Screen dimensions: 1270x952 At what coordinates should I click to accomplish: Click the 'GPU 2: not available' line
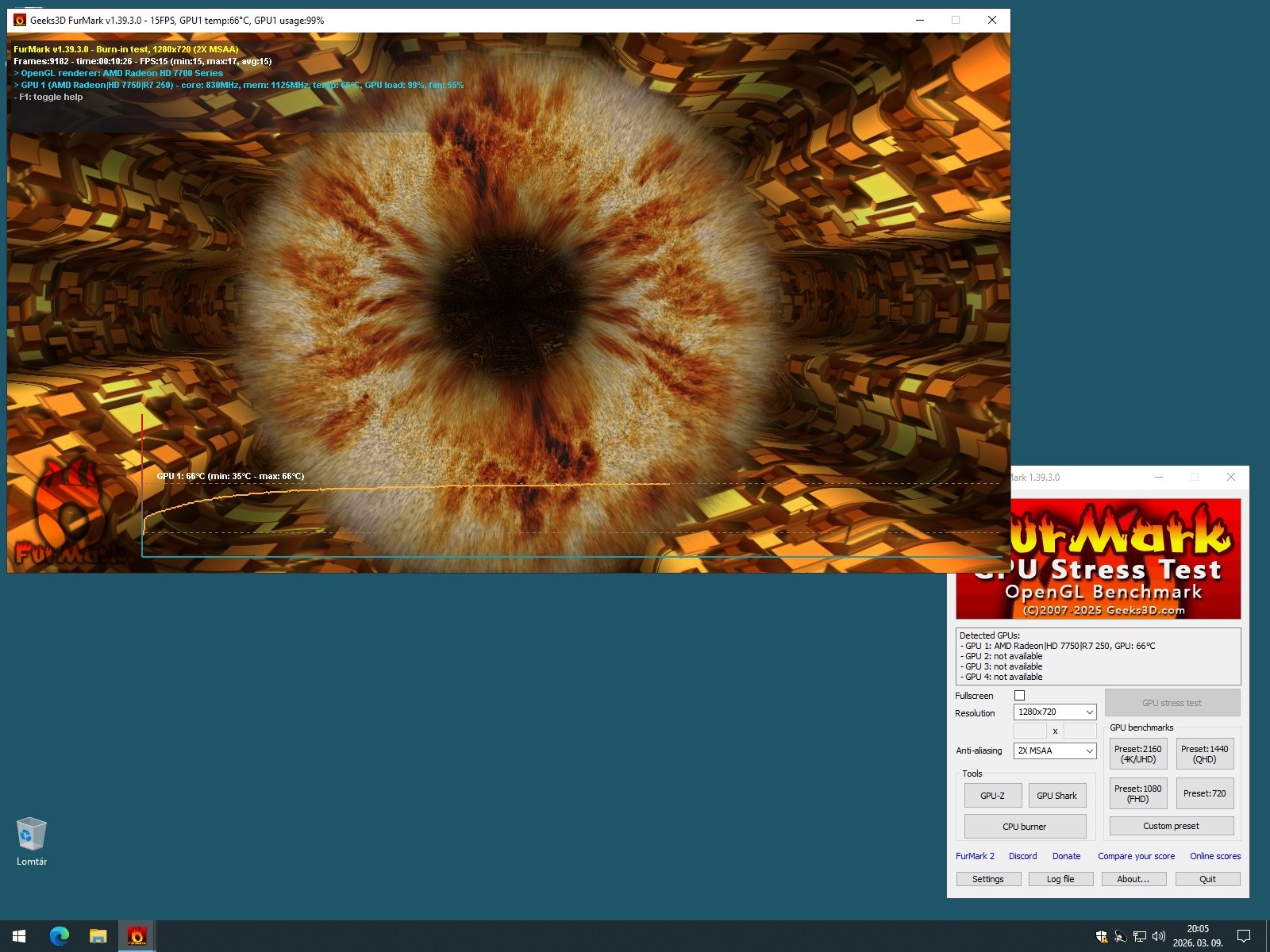pos(1002,656)
